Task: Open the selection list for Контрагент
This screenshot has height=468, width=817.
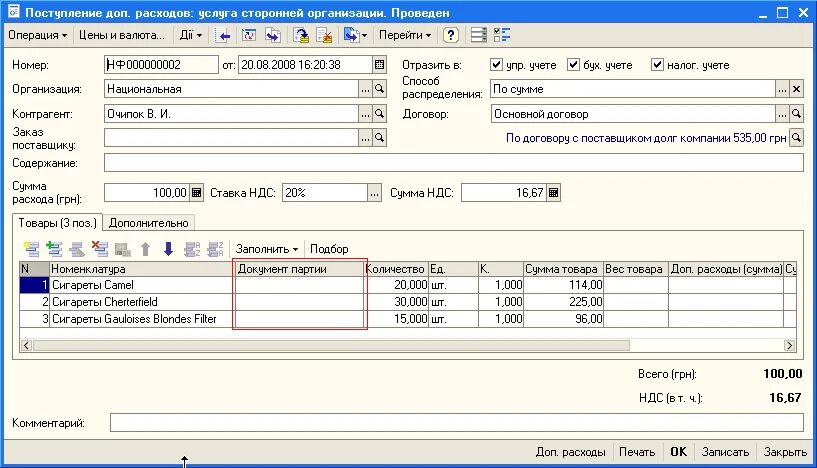Action: coord(365,114)
